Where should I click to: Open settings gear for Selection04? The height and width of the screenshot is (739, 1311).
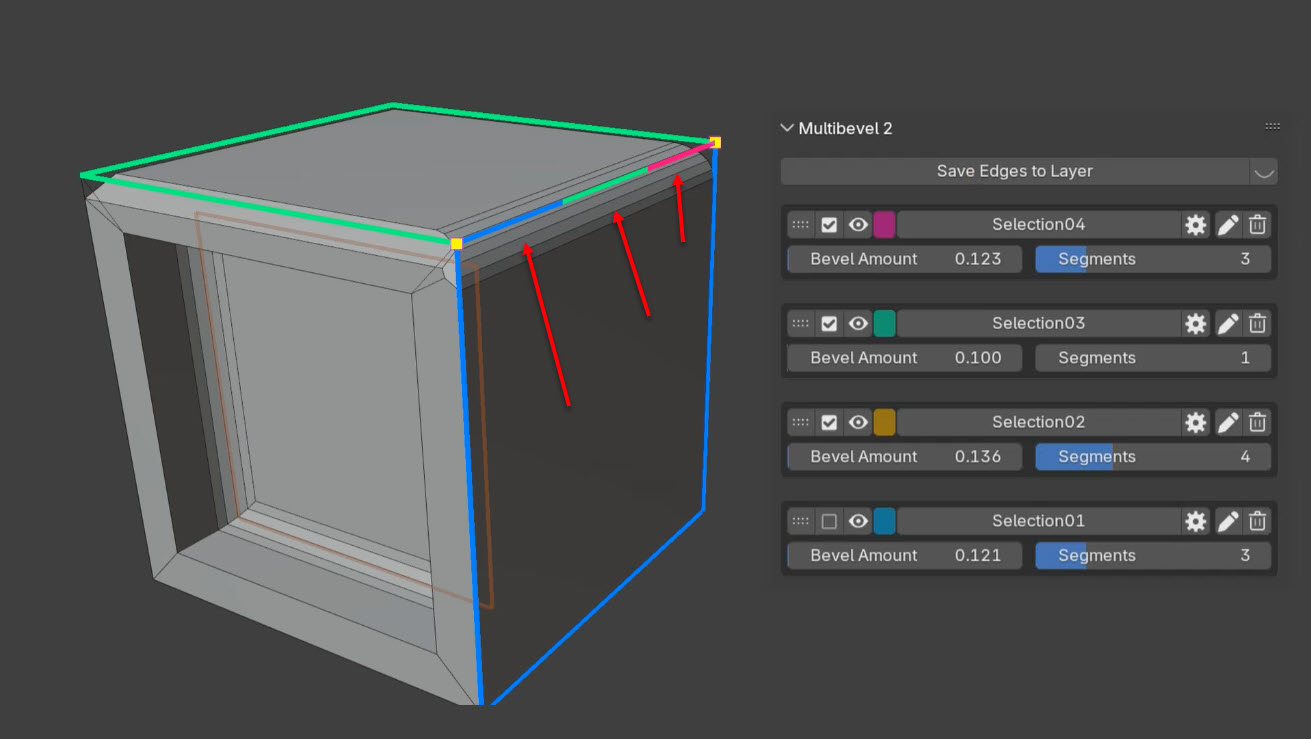1195,225
